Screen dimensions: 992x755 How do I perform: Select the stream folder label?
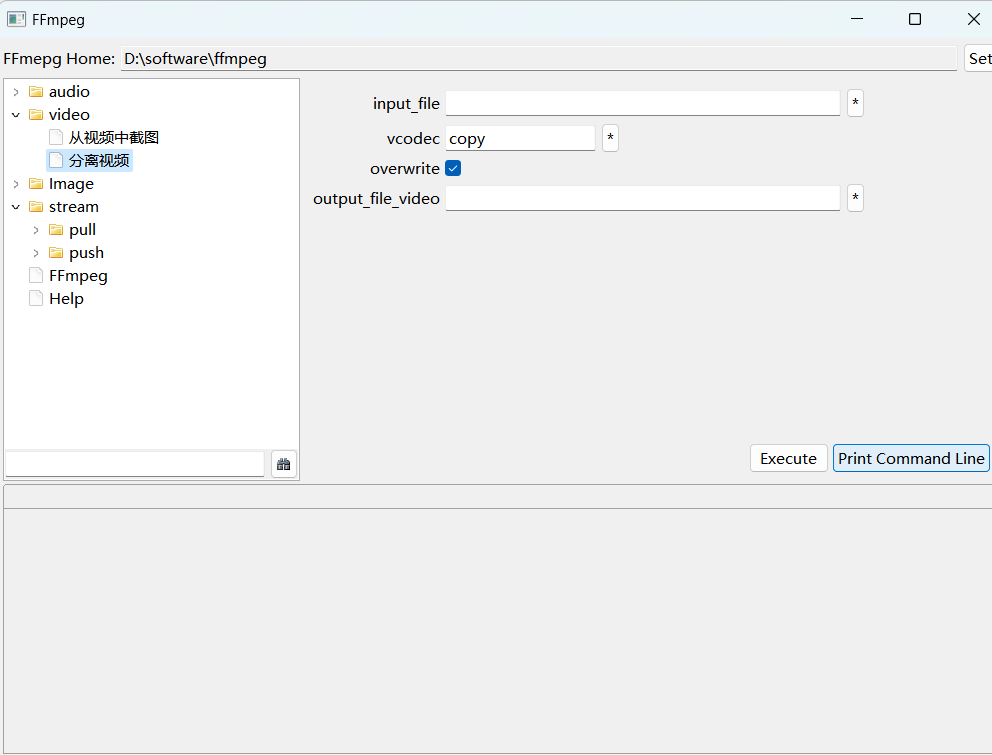tap(74, 207)
